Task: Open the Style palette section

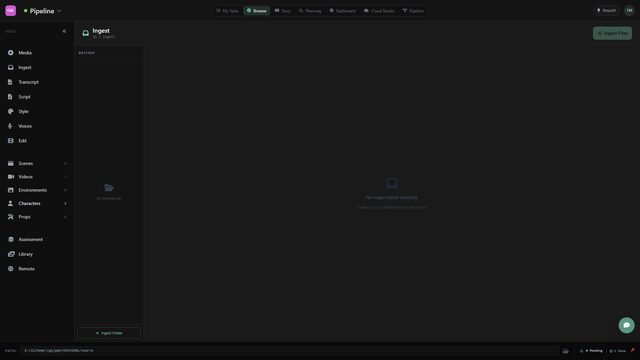Action: tap(37, 111)
